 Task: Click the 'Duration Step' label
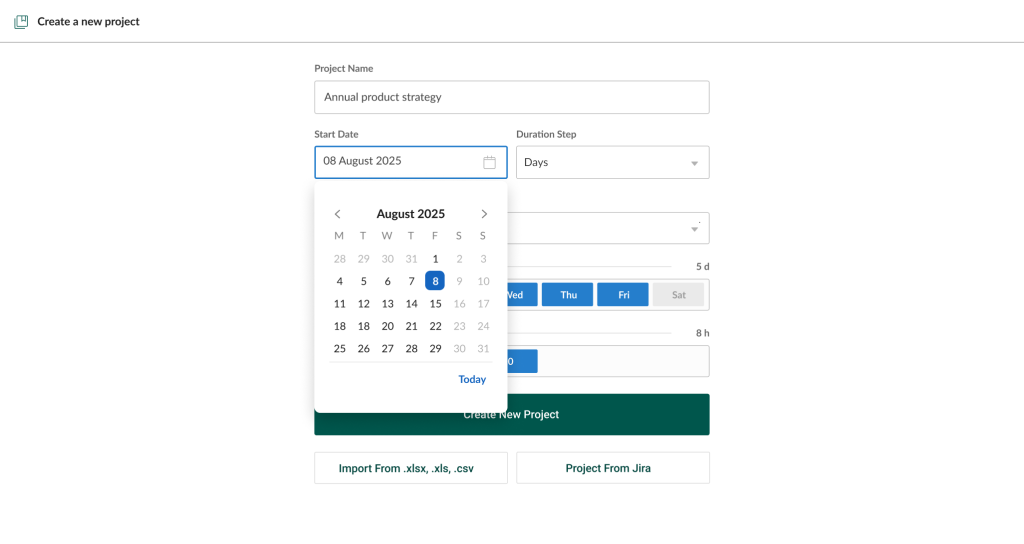(x=546, y=135)
